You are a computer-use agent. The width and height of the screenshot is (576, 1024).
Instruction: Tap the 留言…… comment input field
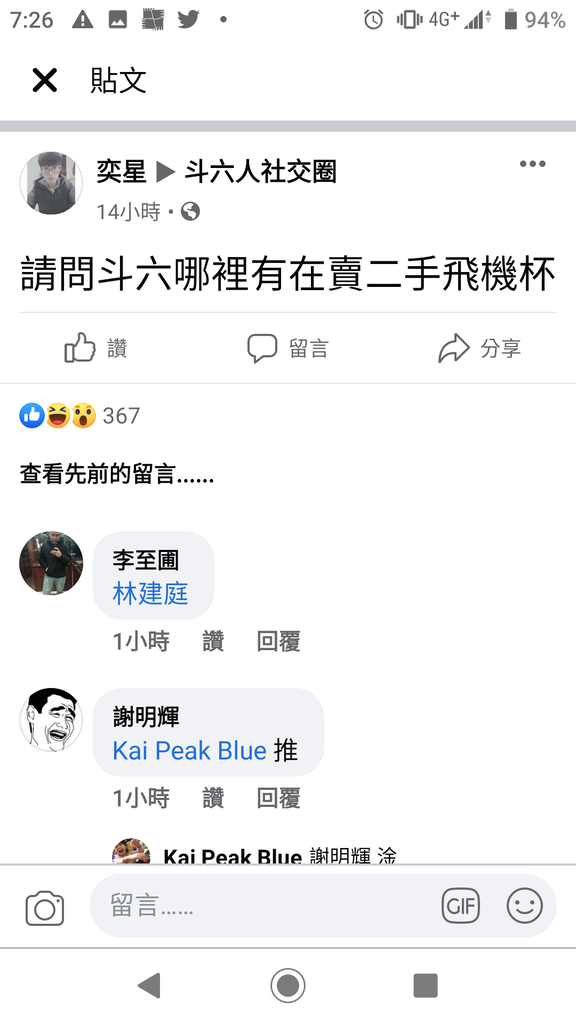(261, 906)
